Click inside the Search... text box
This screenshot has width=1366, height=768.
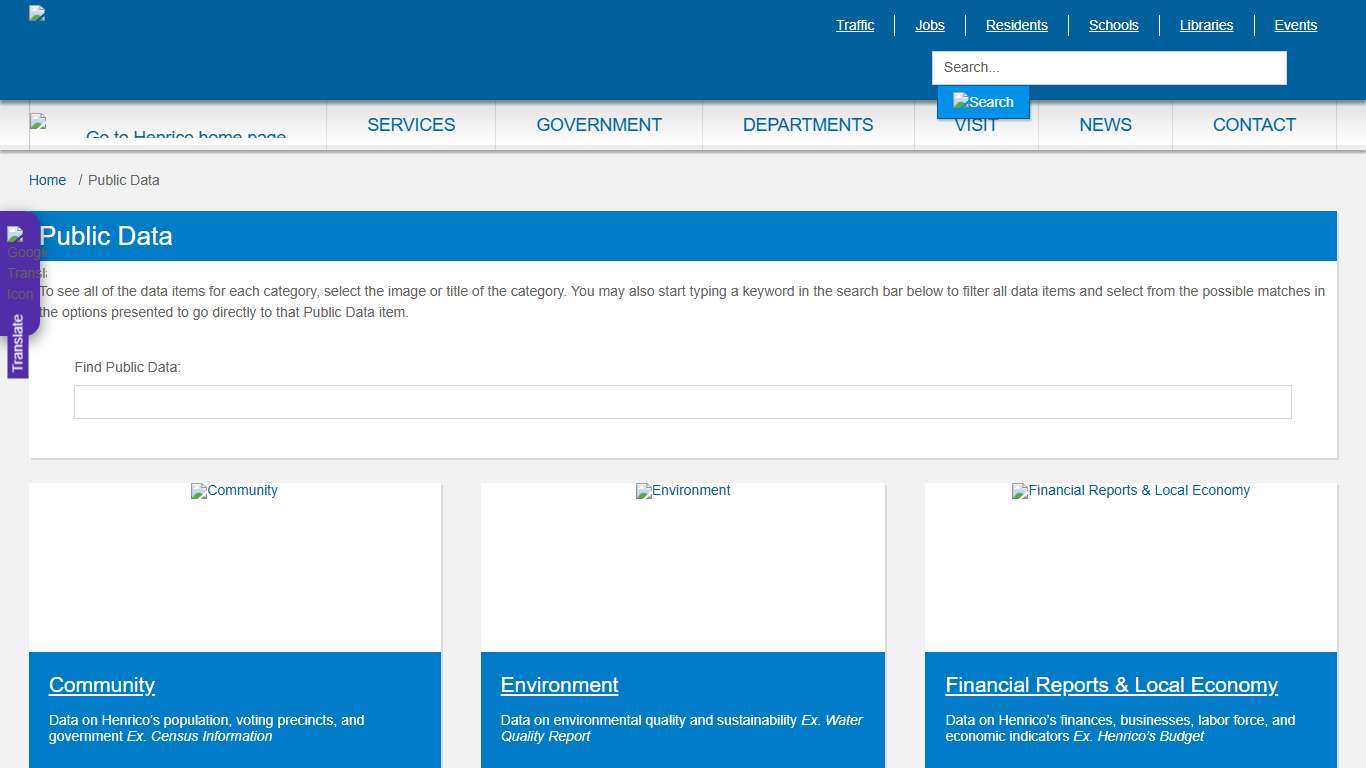pyautogui.click(x=1108, y=67)
